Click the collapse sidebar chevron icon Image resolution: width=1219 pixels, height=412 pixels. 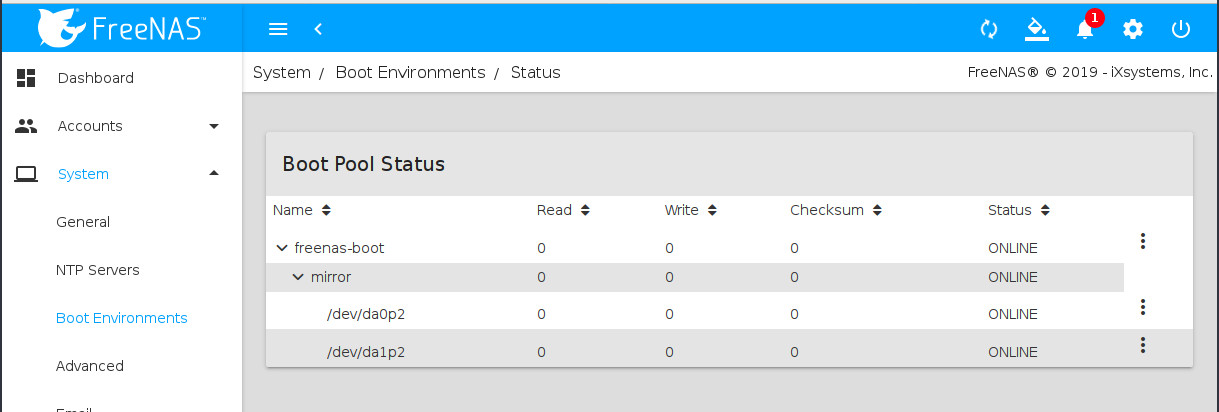click(x=318, y=29)
